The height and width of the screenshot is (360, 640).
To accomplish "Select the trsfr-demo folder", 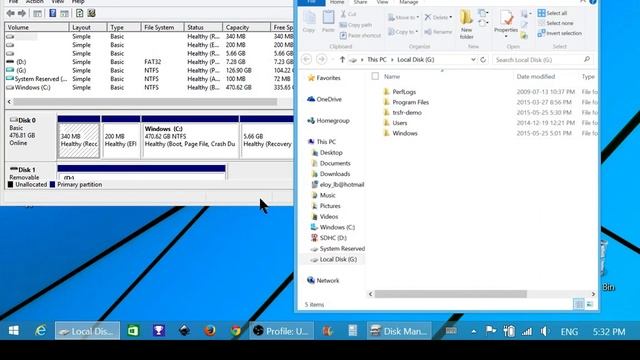I will [x=407, y=113].
